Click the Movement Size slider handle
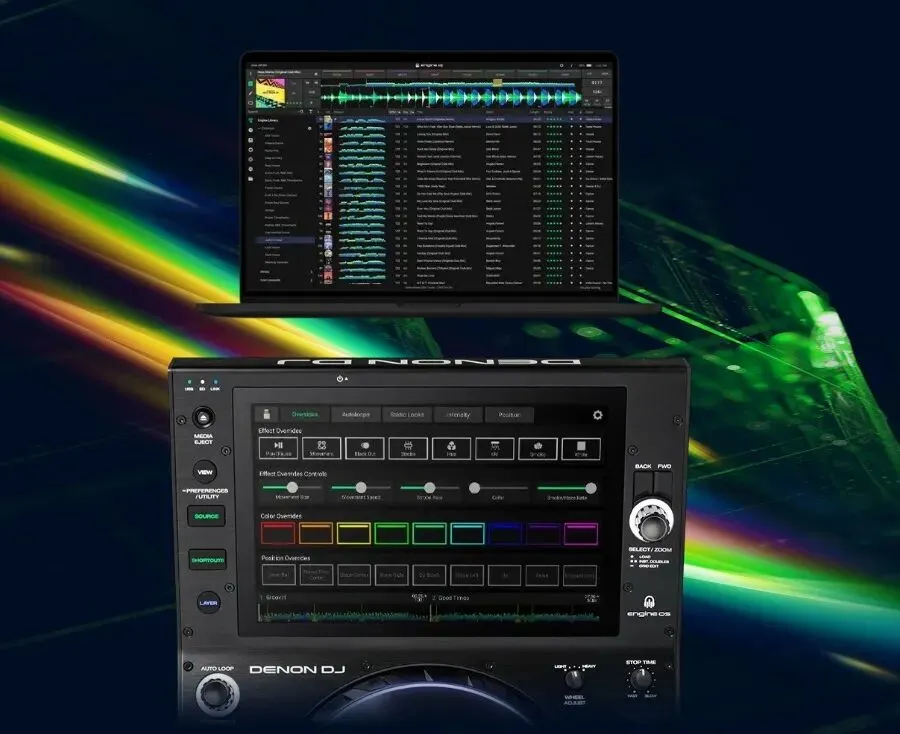This screenshot has height=734, width=900. [292, 487]
